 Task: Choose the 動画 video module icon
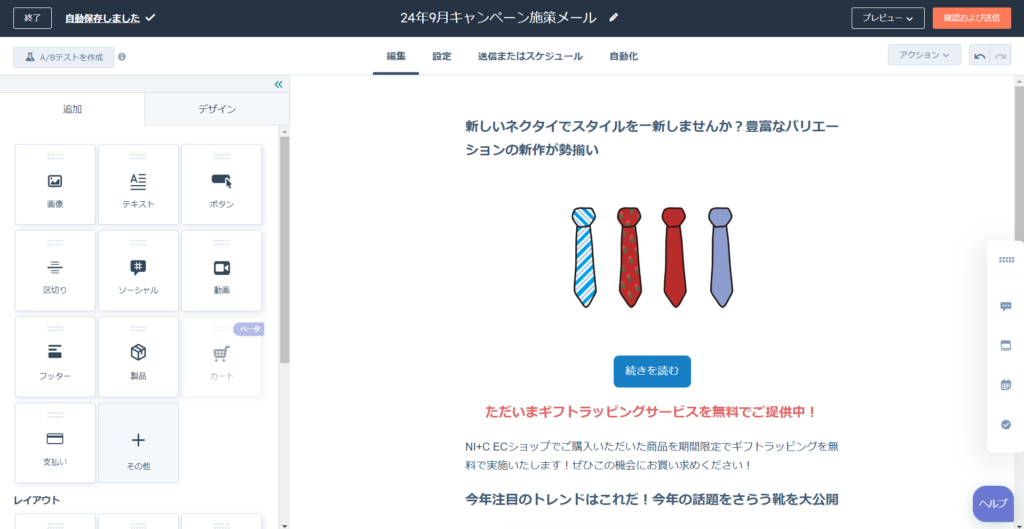pos(221,268)
